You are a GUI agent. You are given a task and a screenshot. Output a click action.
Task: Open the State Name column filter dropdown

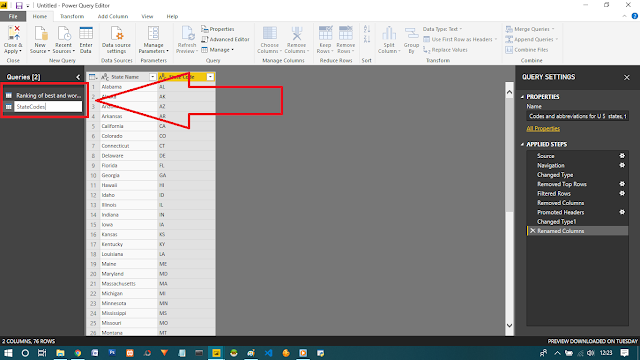tap(152, 77)
